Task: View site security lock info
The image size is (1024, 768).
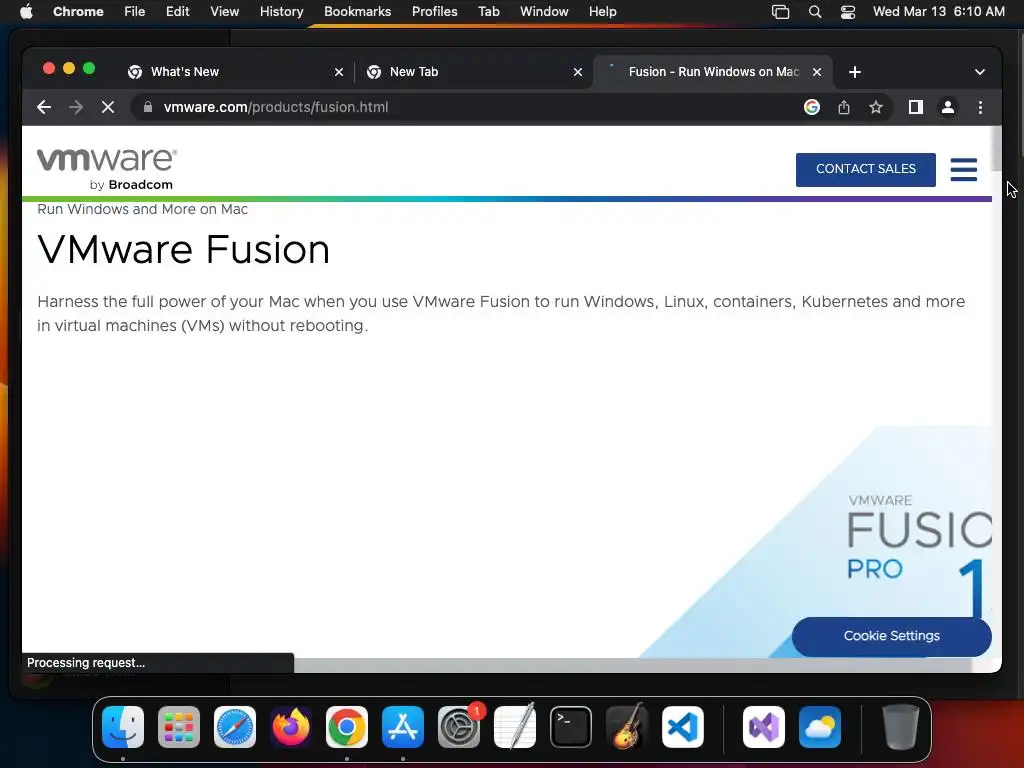Action: click(148, 107)
